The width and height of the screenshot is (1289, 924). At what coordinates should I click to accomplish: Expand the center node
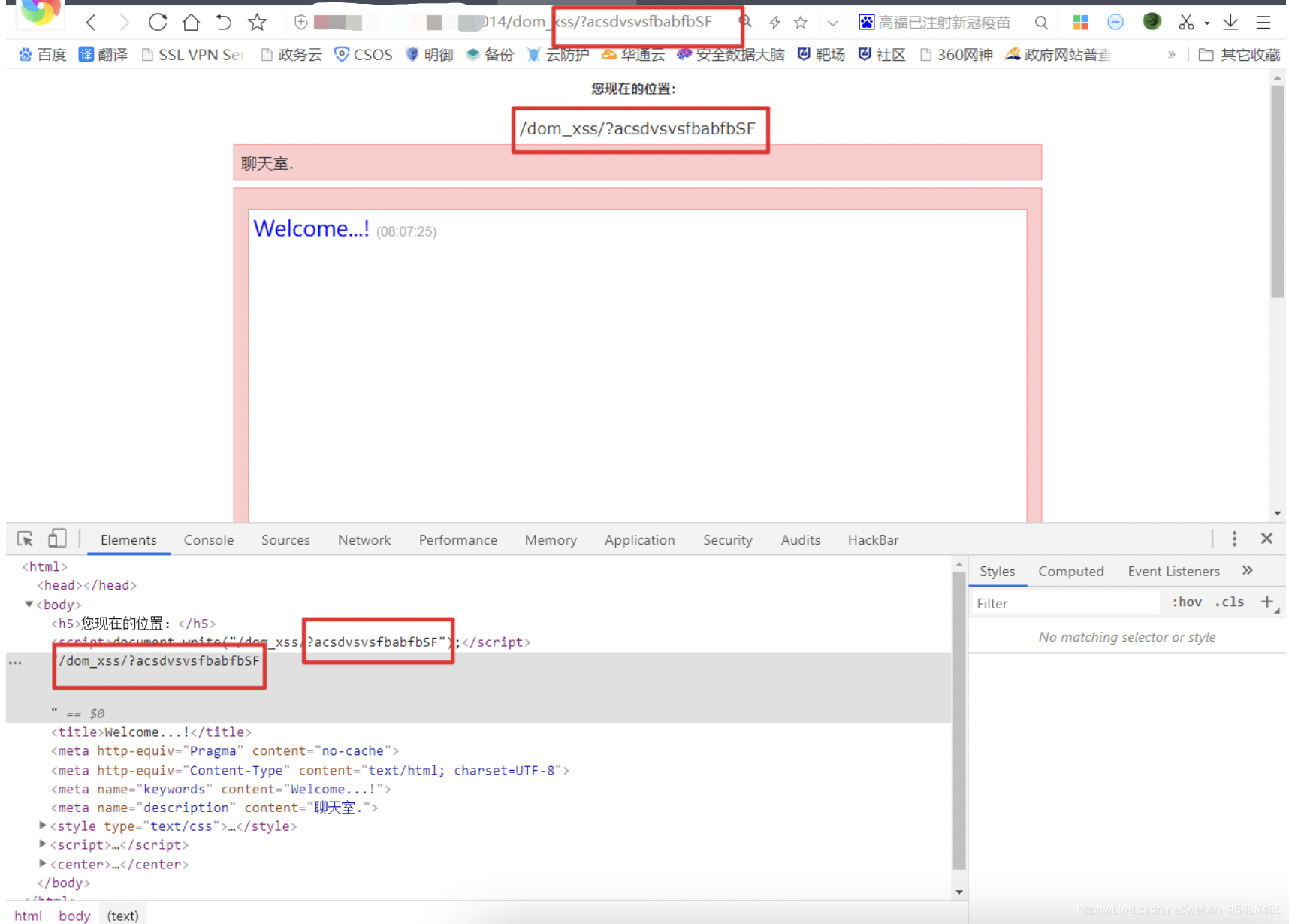(43, 863)
